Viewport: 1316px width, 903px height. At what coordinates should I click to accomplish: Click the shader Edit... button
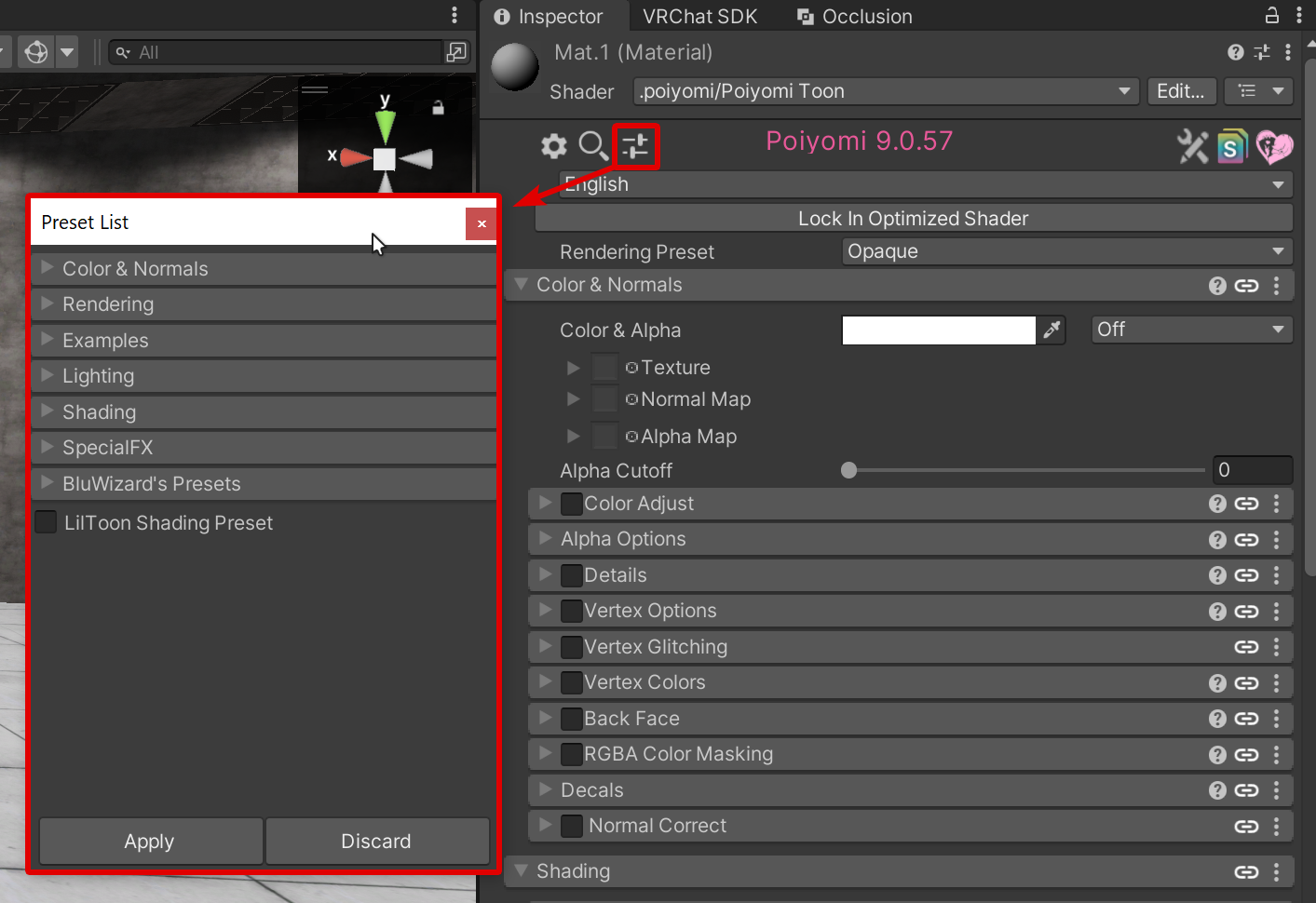point(1181,91)
